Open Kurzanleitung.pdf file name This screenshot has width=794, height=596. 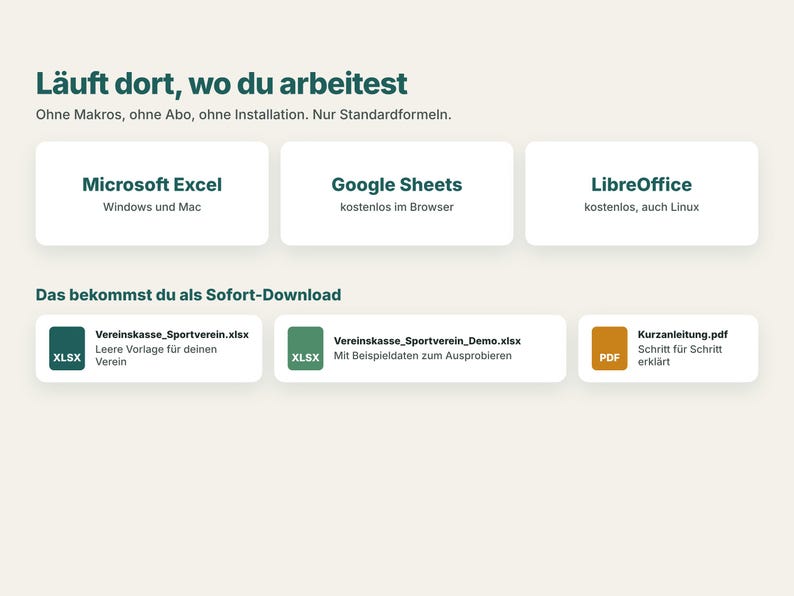tap(683, 335)
